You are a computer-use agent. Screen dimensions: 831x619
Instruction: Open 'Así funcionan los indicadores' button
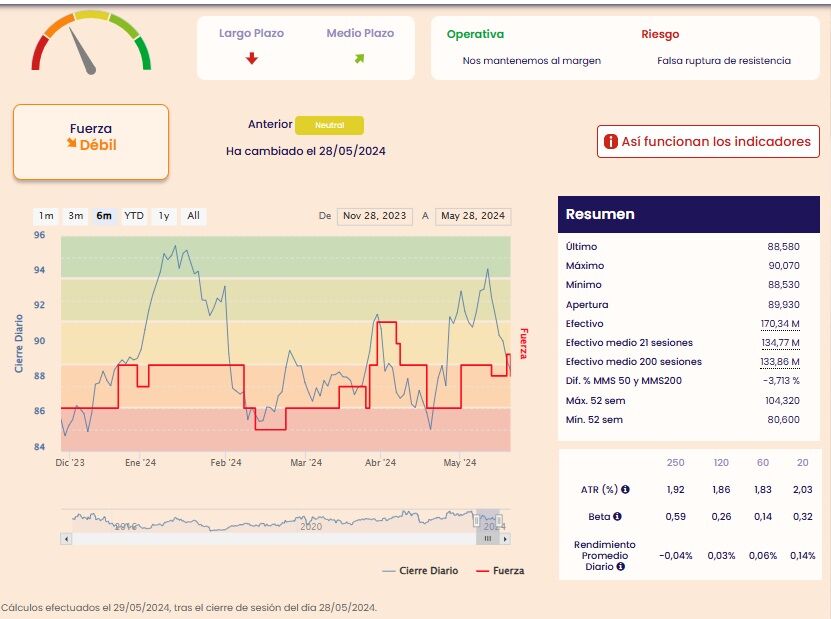pyautogui.click(x=708, y=142)
